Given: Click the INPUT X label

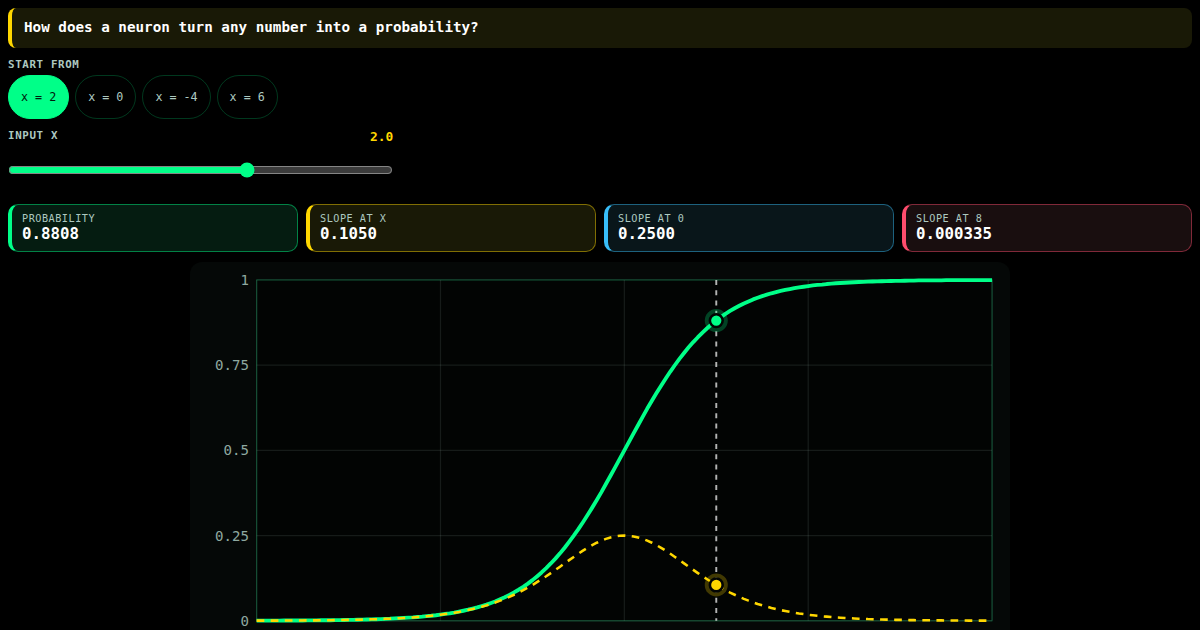Looking at the screenshot, I should click(33, 135).
